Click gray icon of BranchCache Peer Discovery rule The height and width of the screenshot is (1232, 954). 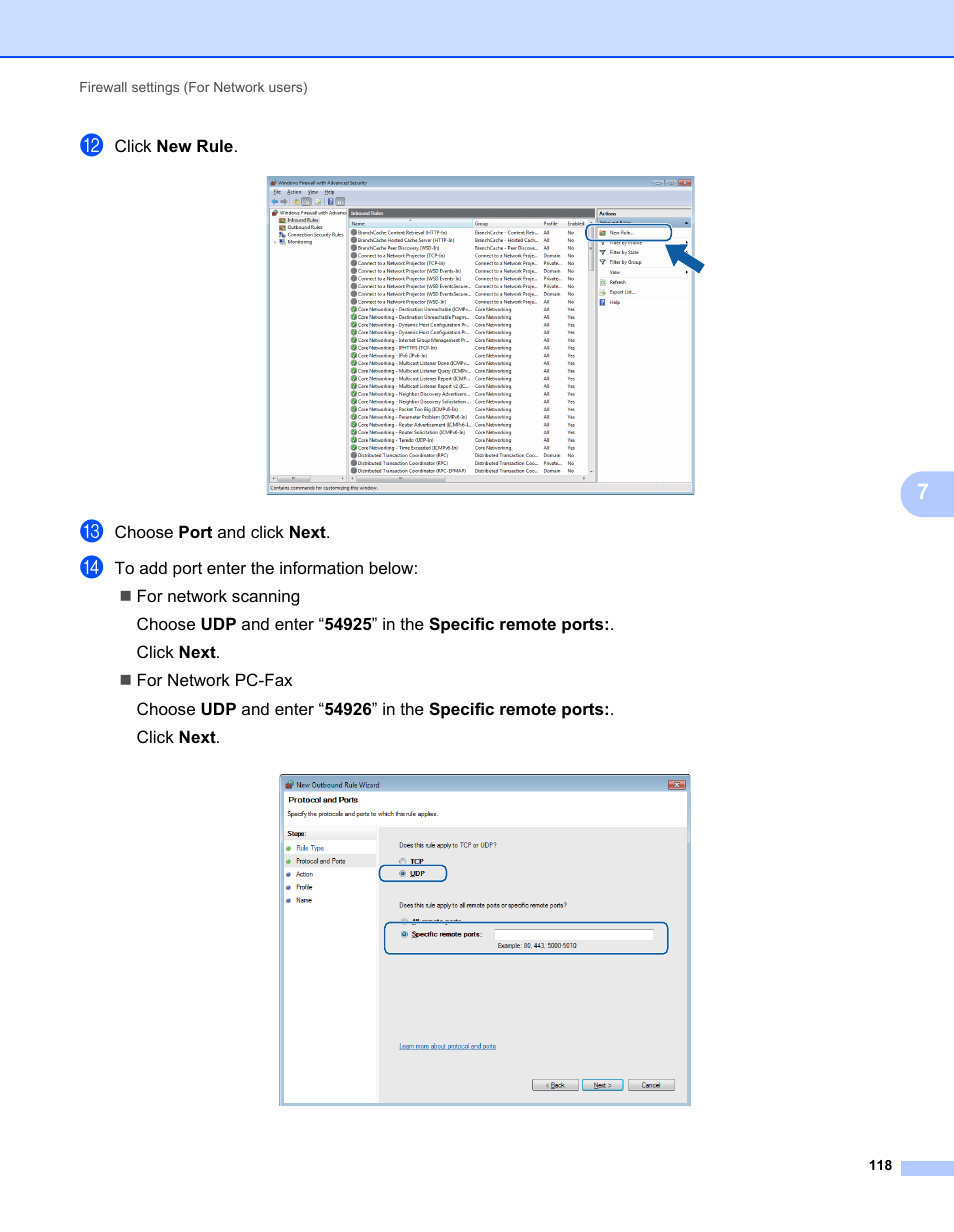coord(354,248)
